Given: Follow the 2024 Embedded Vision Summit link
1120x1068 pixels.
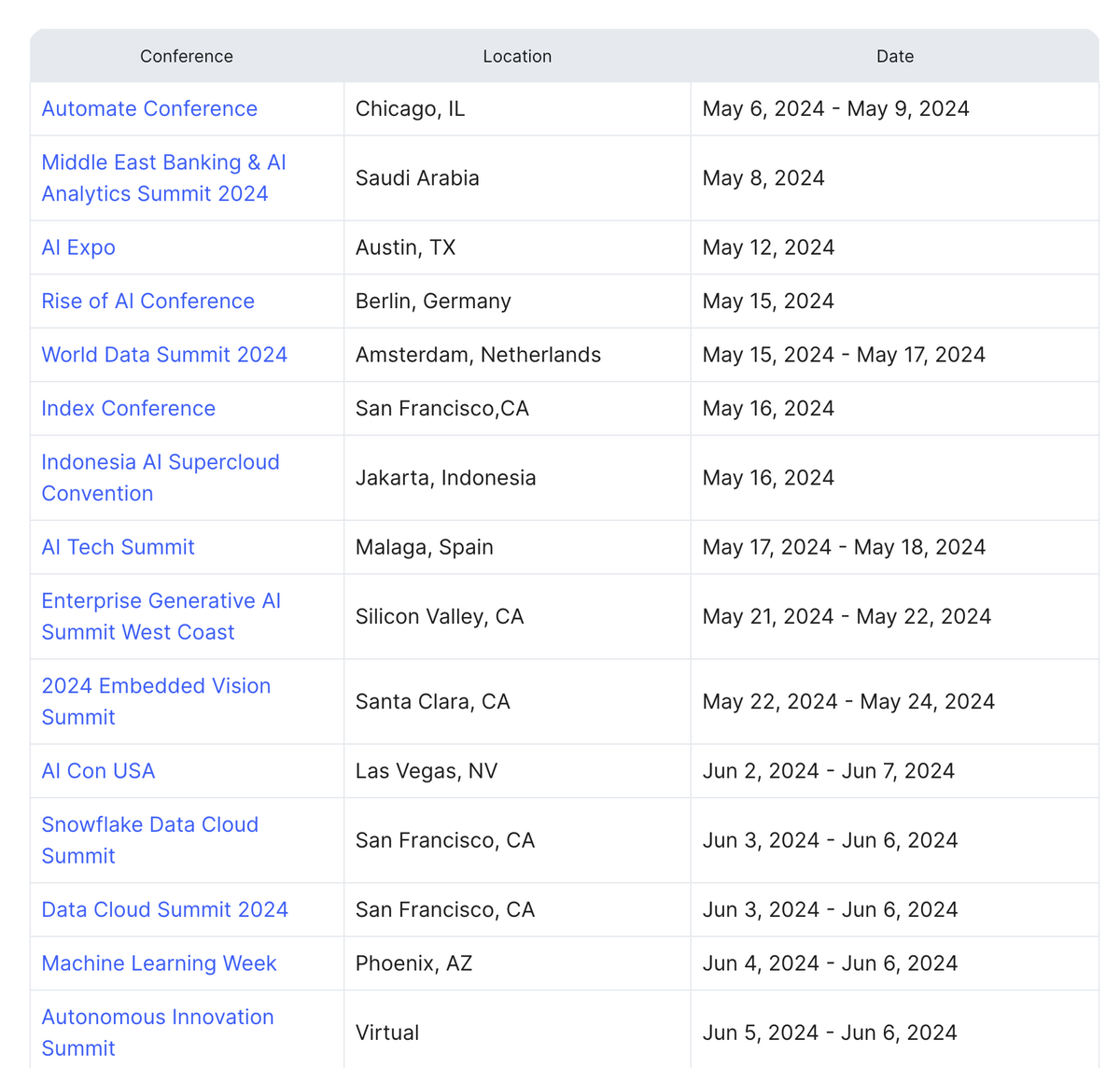Looking at the screenshot, I should tap(156, 701).
